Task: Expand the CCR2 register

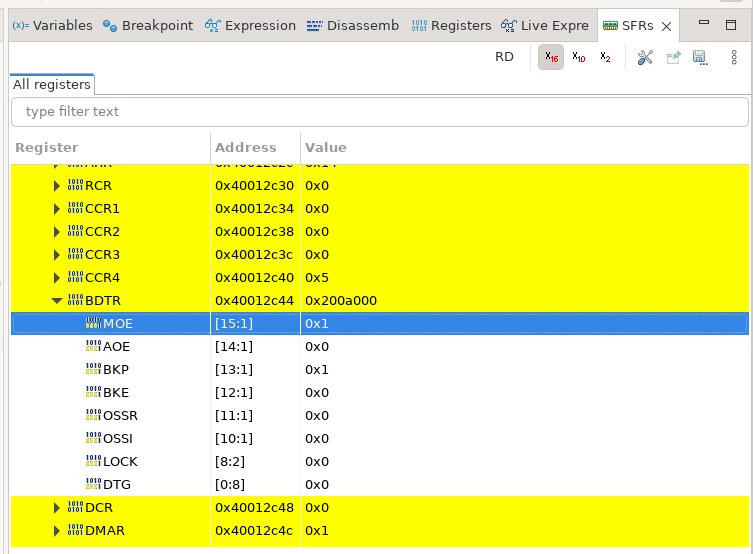Action: (57, 232)
